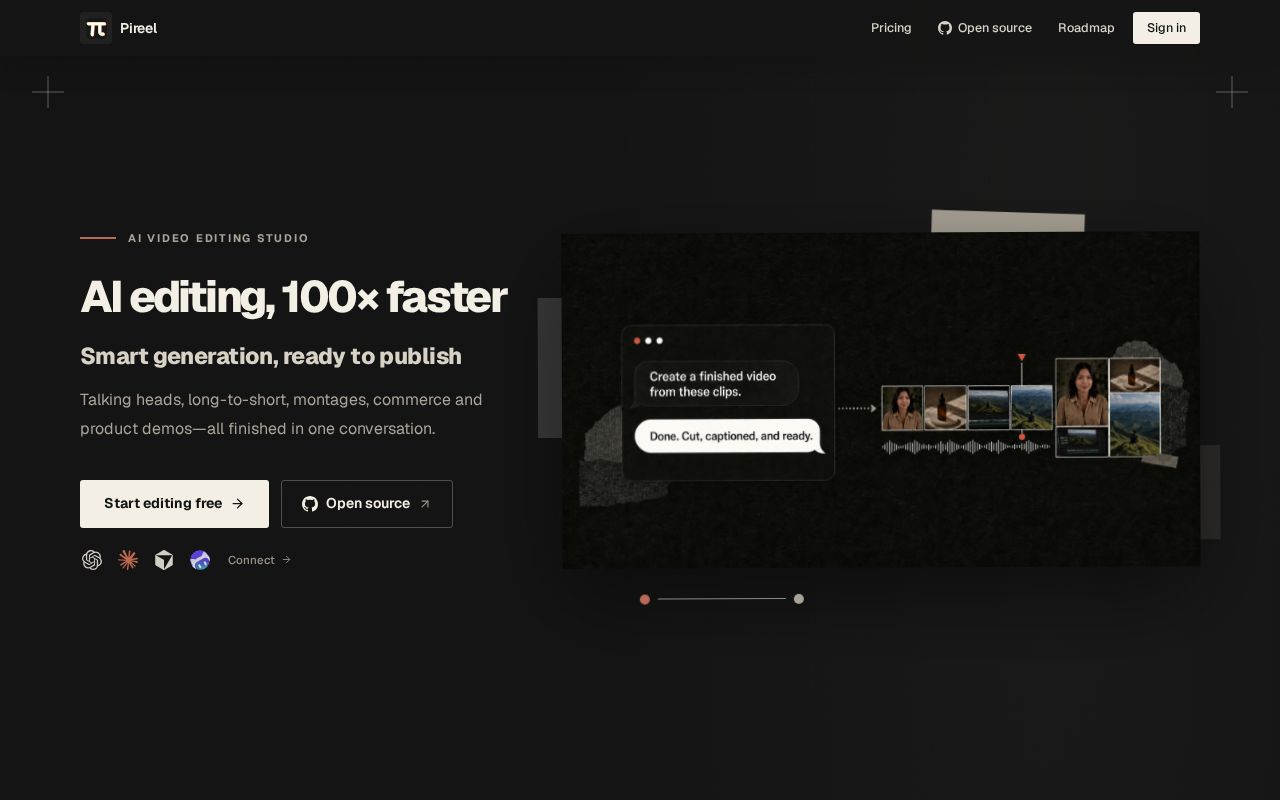Viewport: 1280px width, 800px height.
Task: Click the "AI editing, 100× faster" headline
Action: [293, 297]
